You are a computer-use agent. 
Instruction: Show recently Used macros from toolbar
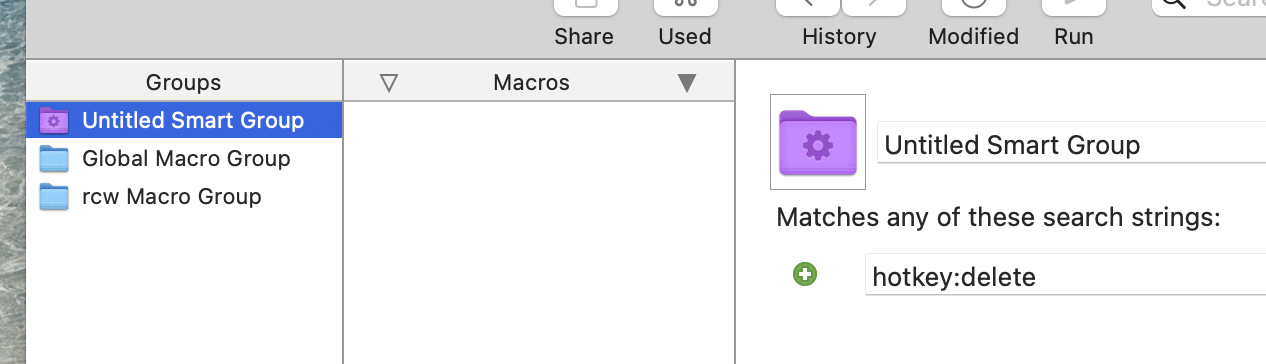(685, 8)
